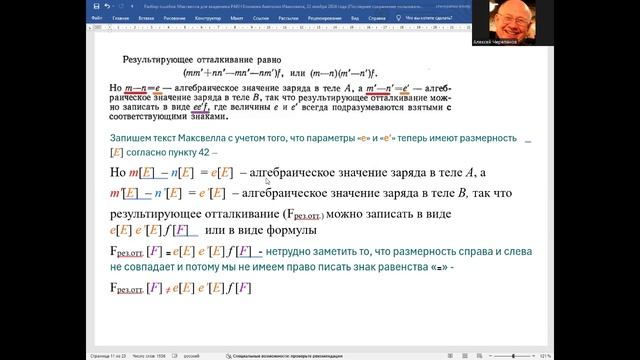Save the document with the floppy disk icon
The image size is (640, 360).
point(96,6)
